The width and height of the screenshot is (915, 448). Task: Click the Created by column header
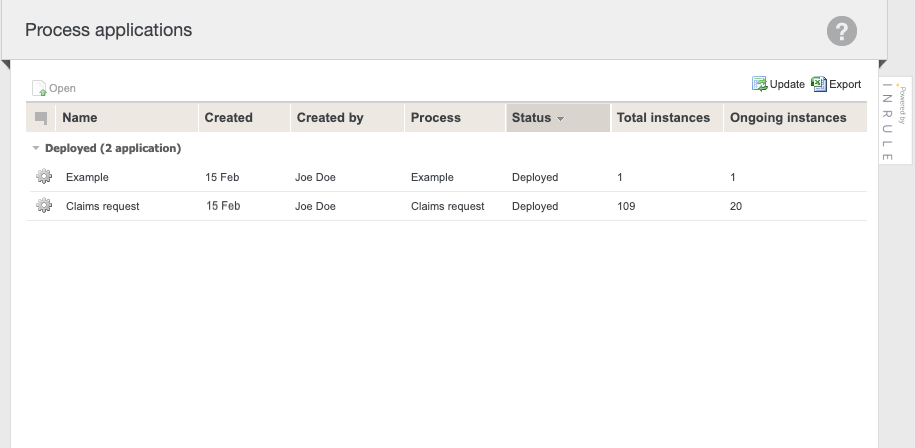[330, 118]
